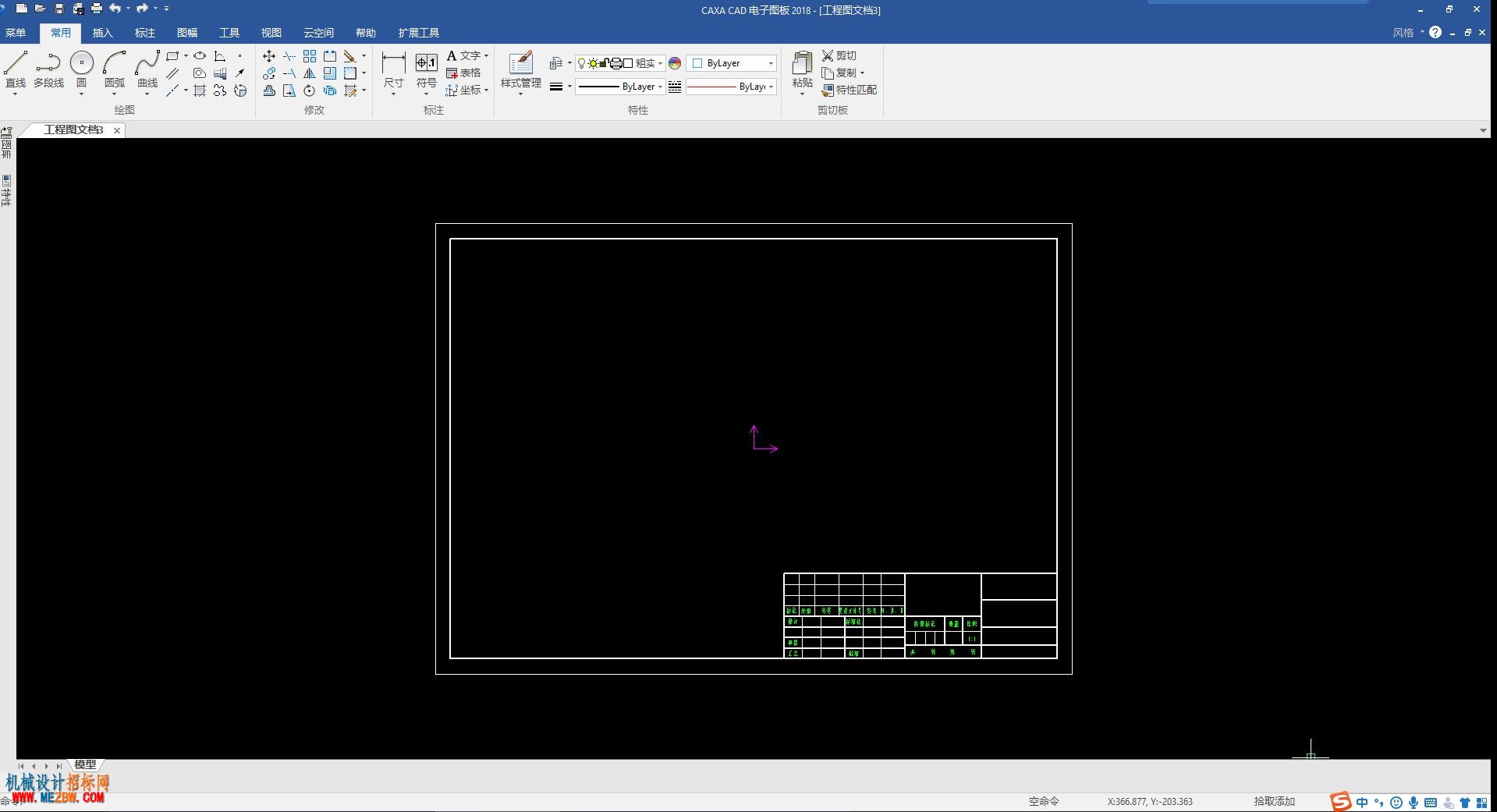
Task: Click the 表格 table button
Action: tap(463, 73)
